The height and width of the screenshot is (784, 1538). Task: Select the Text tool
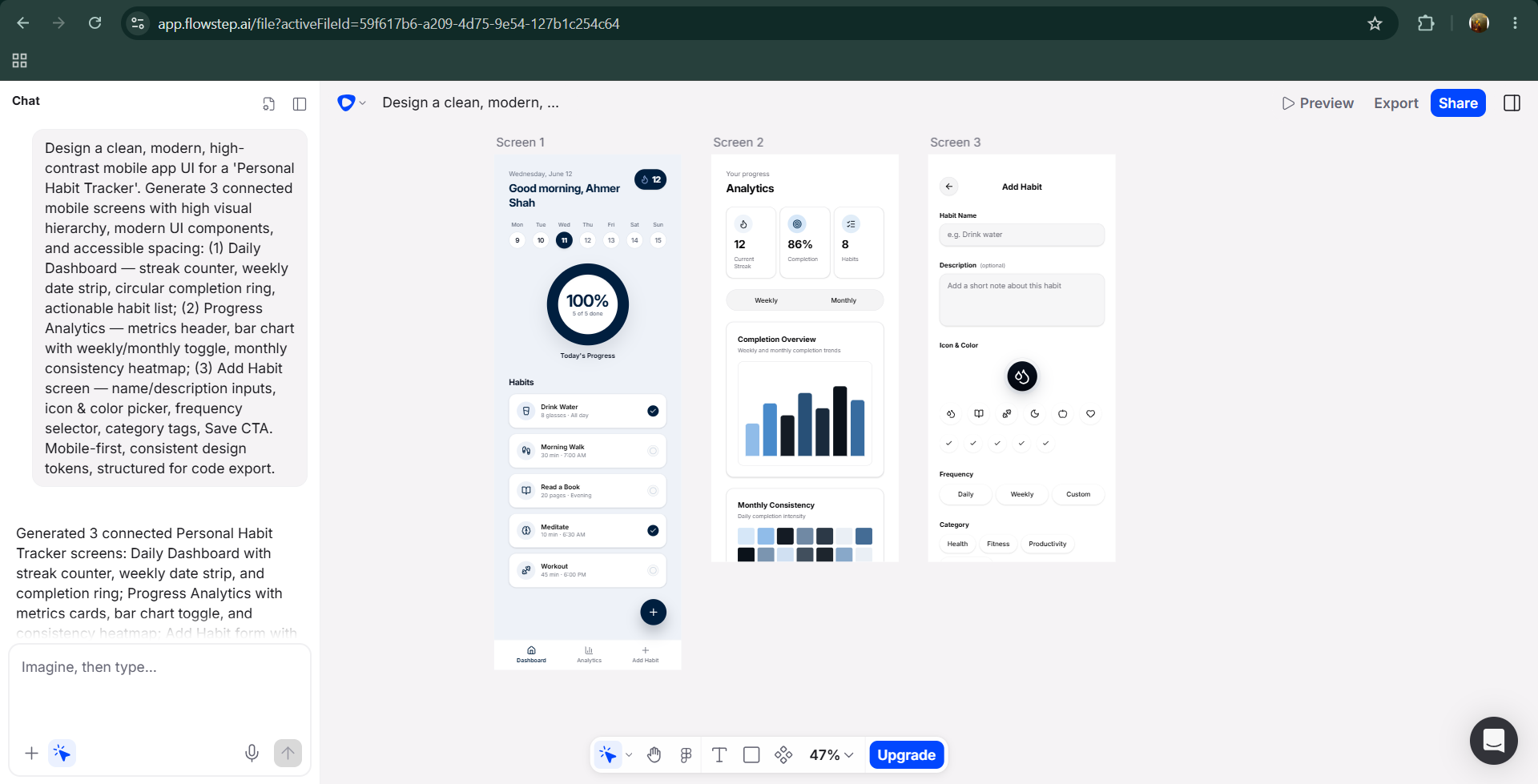tap(719, 754)
